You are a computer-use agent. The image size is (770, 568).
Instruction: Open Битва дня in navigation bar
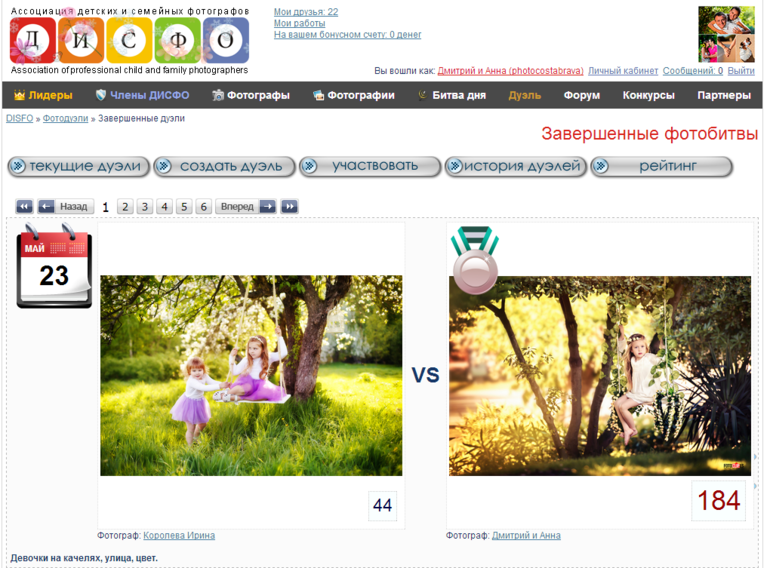coord(451,96)
